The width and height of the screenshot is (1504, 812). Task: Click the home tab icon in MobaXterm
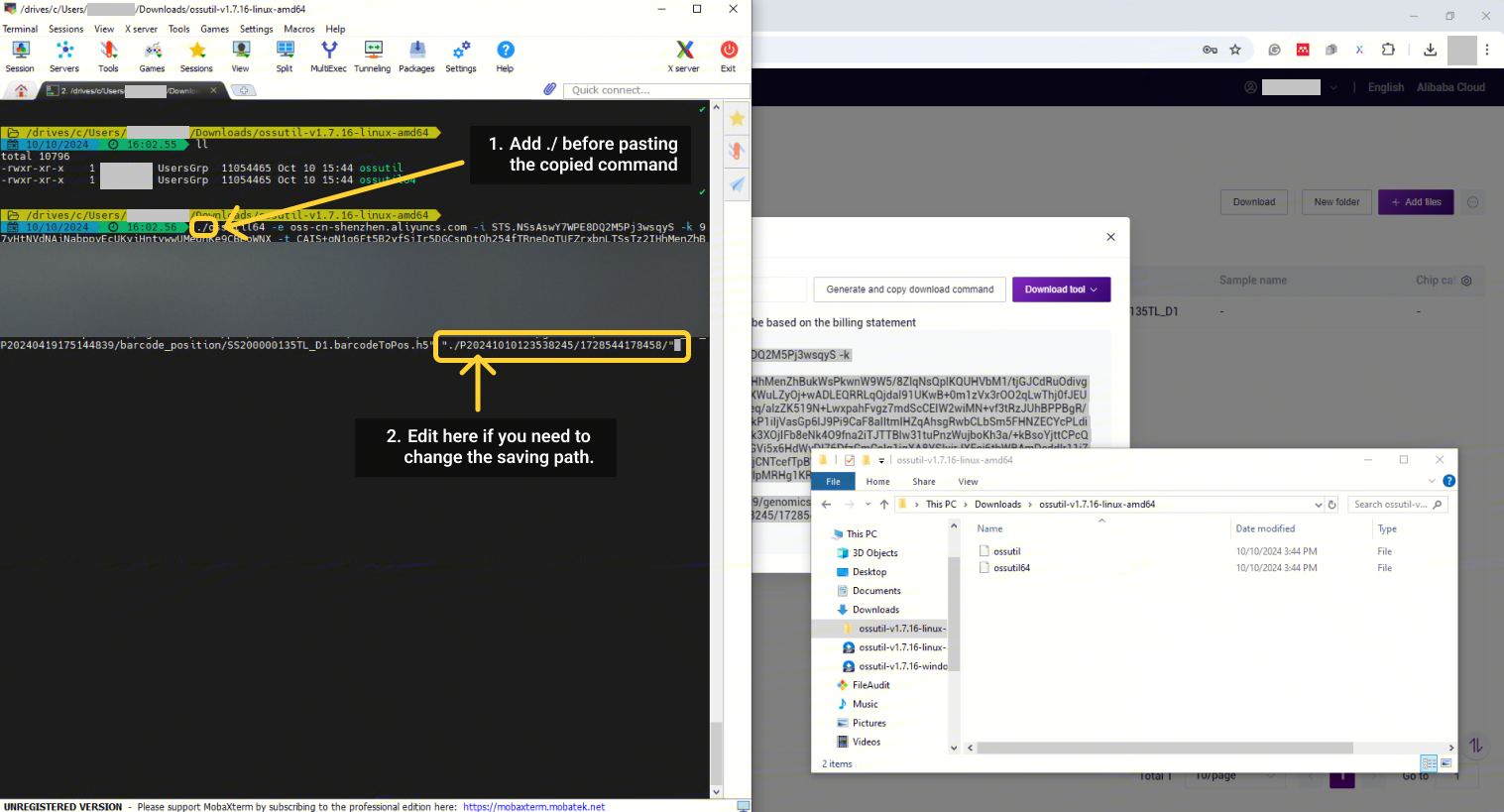click(x=21, y=90)
